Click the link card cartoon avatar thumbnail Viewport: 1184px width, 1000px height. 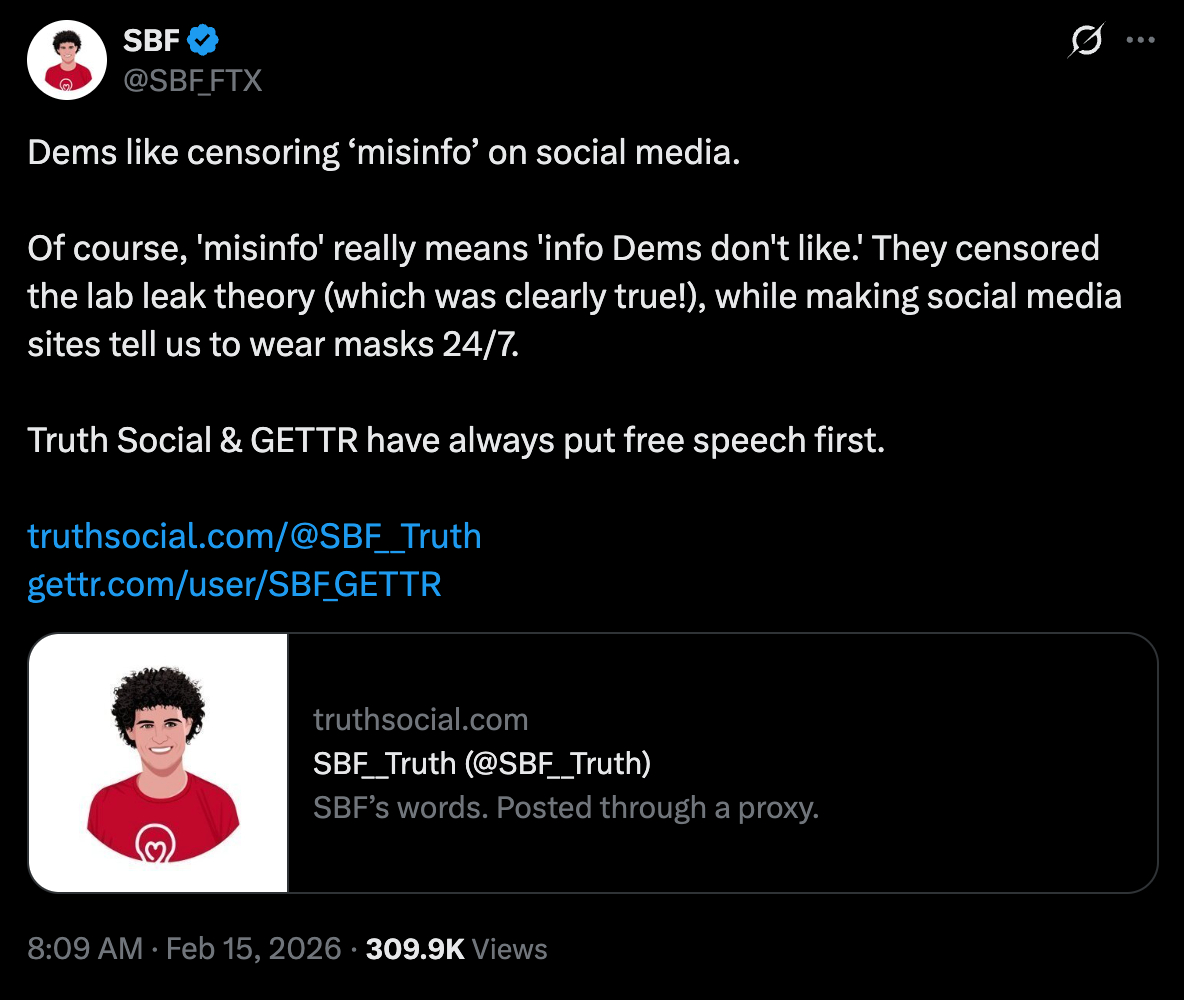[159, 762]
